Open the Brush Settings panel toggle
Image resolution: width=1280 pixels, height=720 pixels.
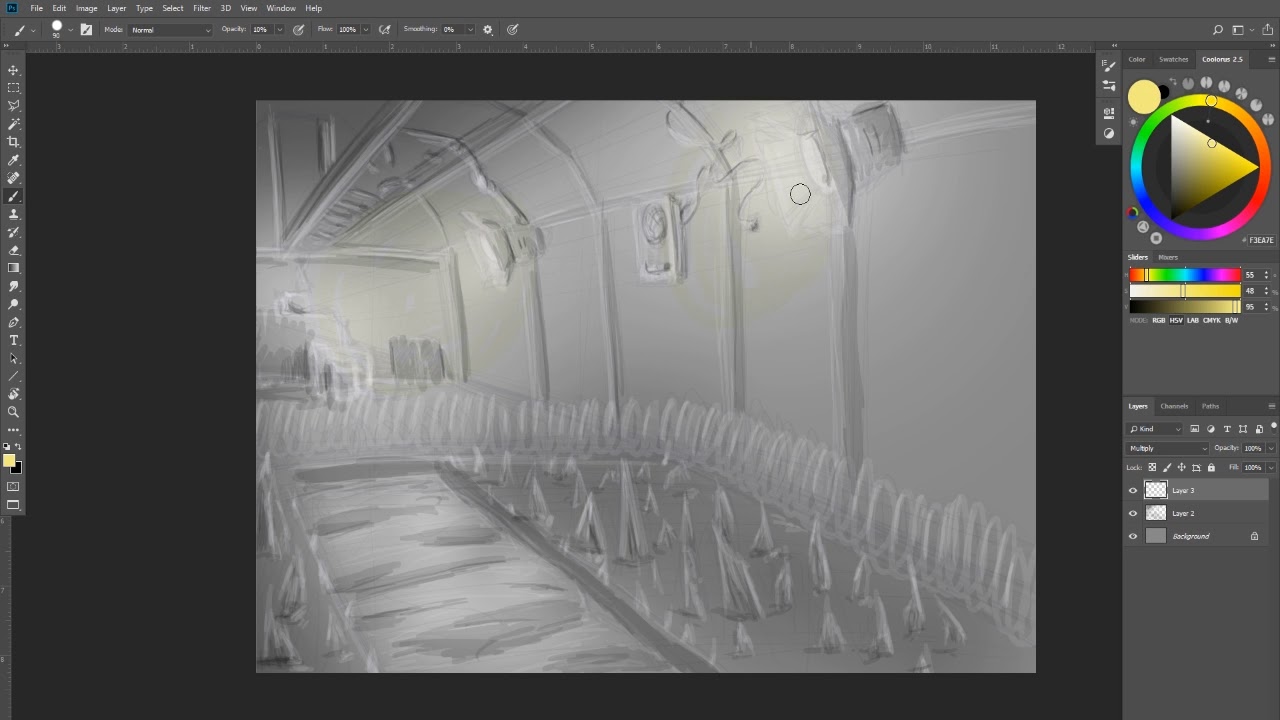point(86,30)
